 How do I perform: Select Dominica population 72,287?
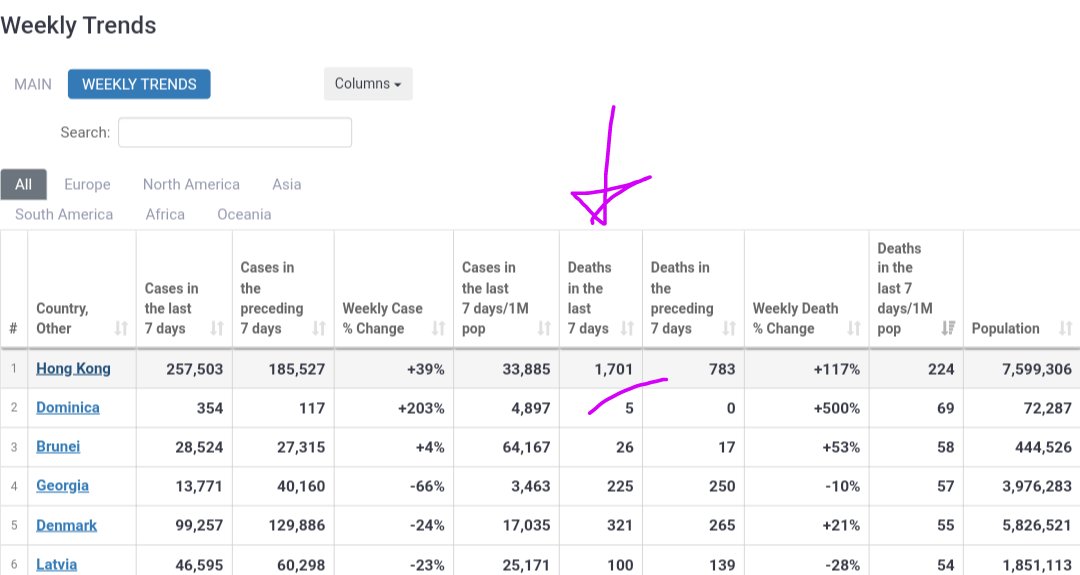click(x=1048, y=408)
